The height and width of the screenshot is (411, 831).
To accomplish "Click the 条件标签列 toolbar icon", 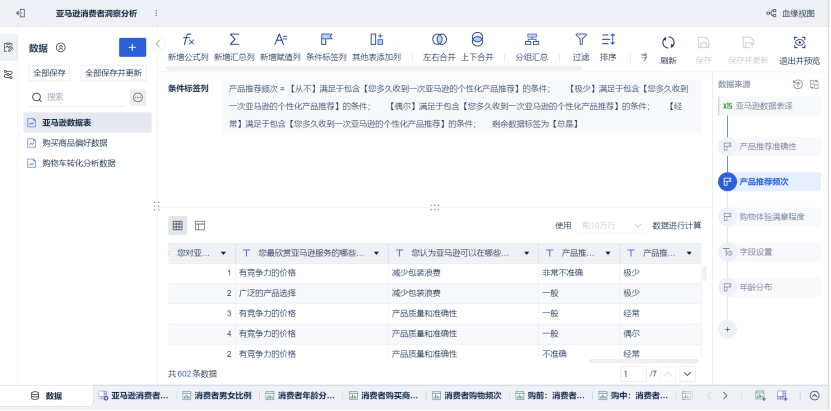I will click(326, 40).
